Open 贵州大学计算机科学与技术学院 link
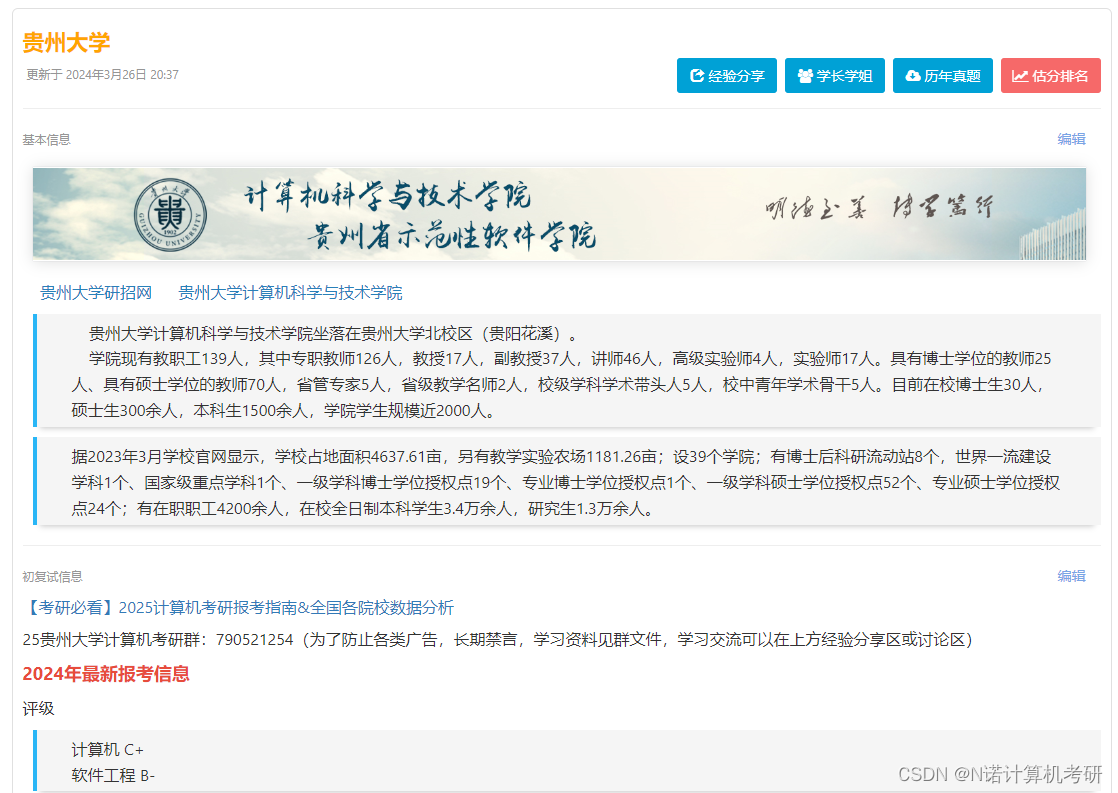This screenshot has height=793, width=1118. pyautogui.click(x=290, y=292)
